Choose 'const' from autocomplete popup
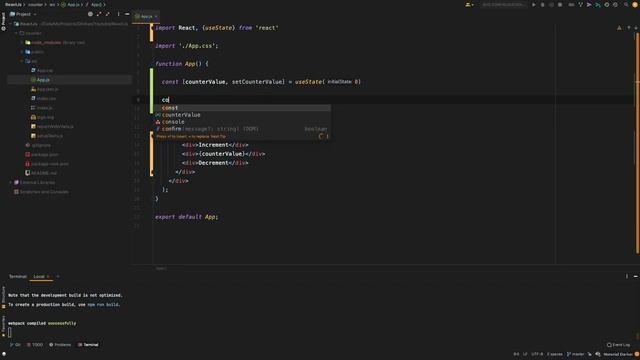 pyautogui.click(x=242, y=108)
